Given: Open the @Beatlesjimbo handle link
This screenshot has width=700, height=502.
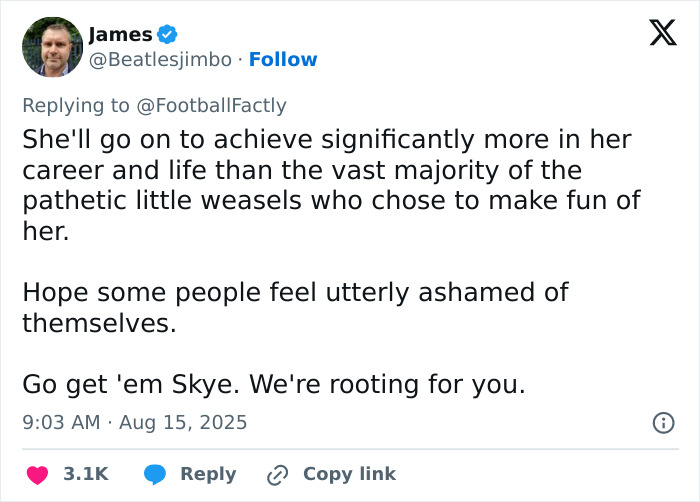Looking at the screenshot, I should (161, 60).
